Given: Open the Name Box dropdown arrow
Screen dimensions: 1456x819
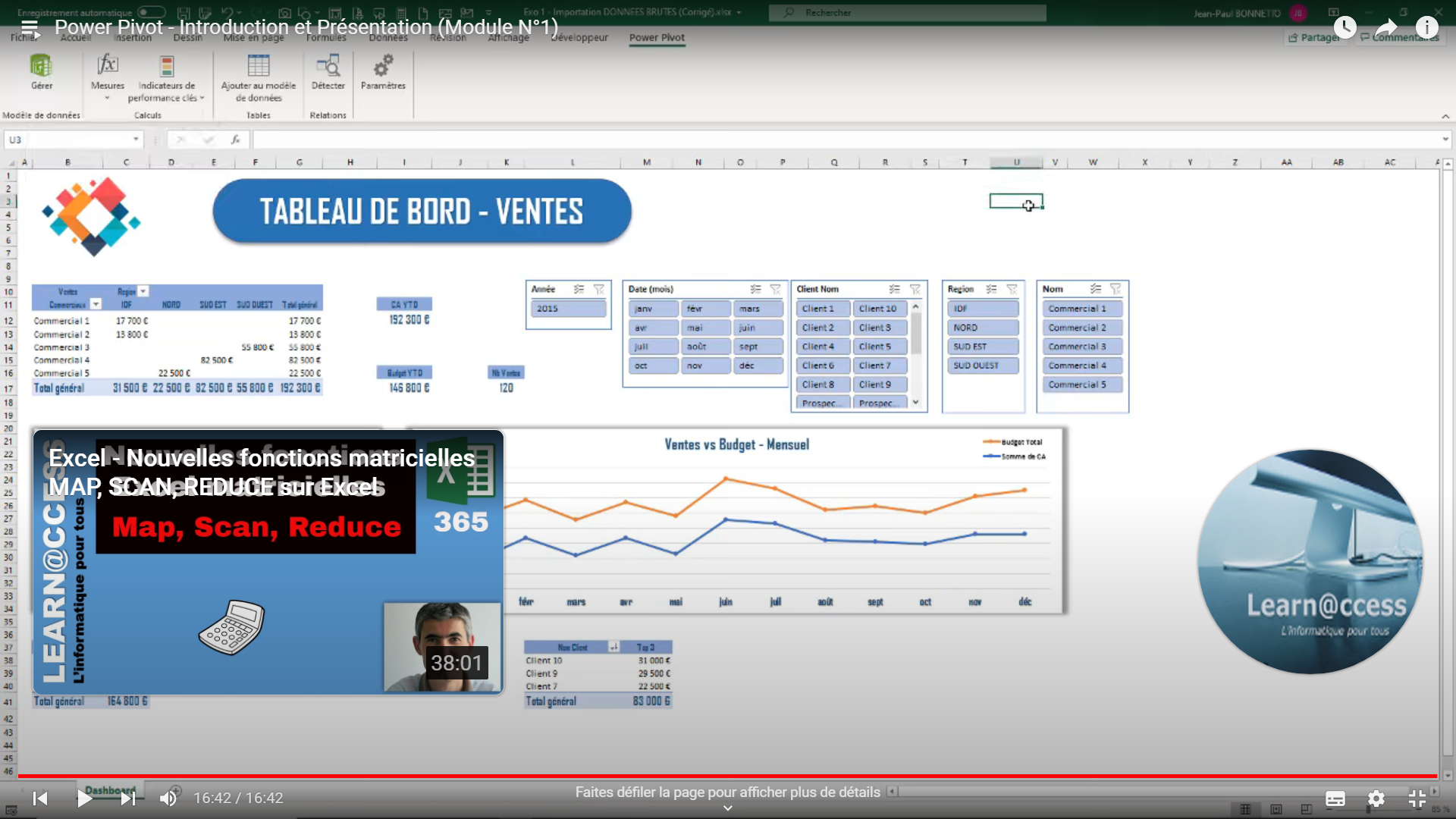Looking at the screenshot, I should pos(136,140).
